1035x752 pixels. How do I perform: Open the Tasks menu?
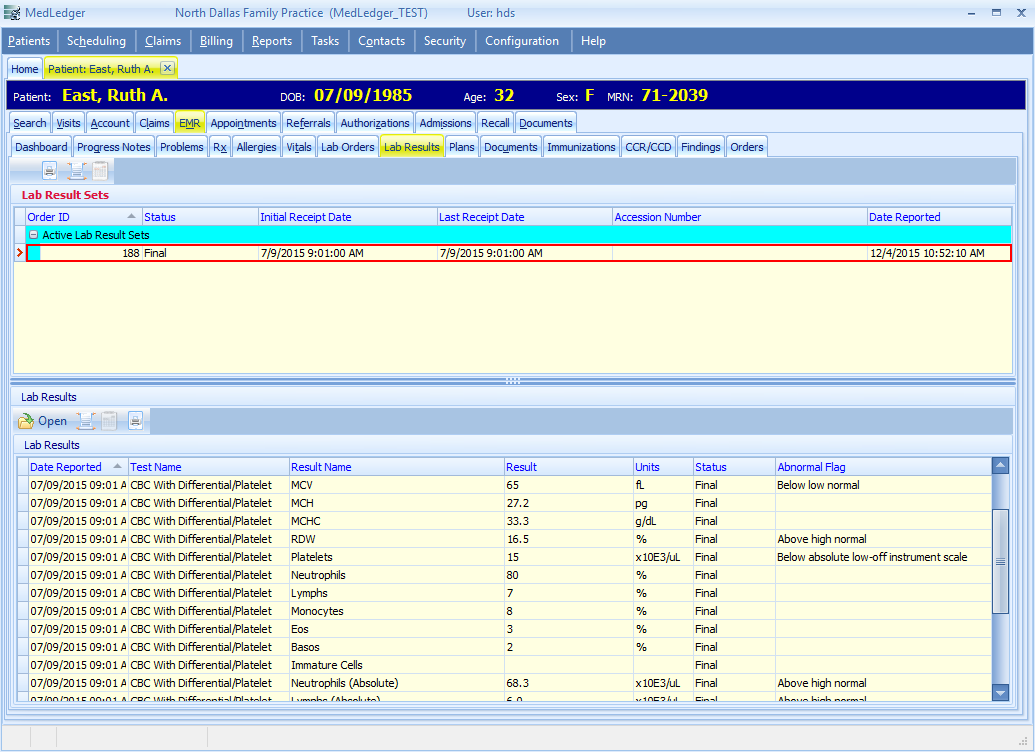(325, 41)
